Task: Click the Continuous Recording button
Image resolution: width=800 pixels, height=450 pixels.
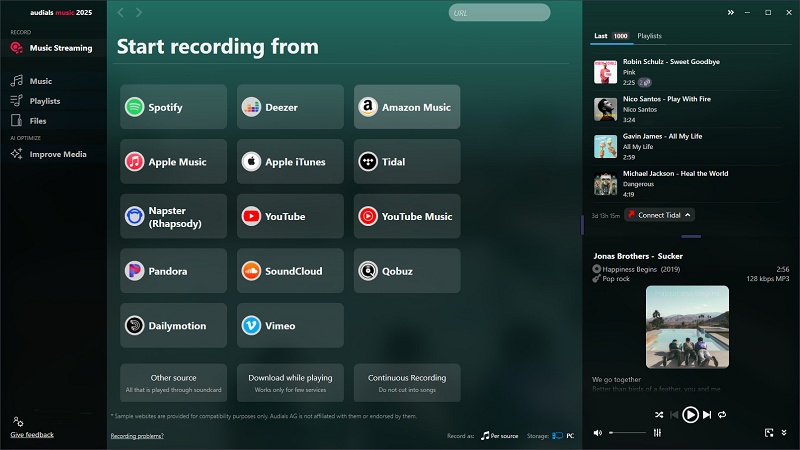Action: point(407,382)
